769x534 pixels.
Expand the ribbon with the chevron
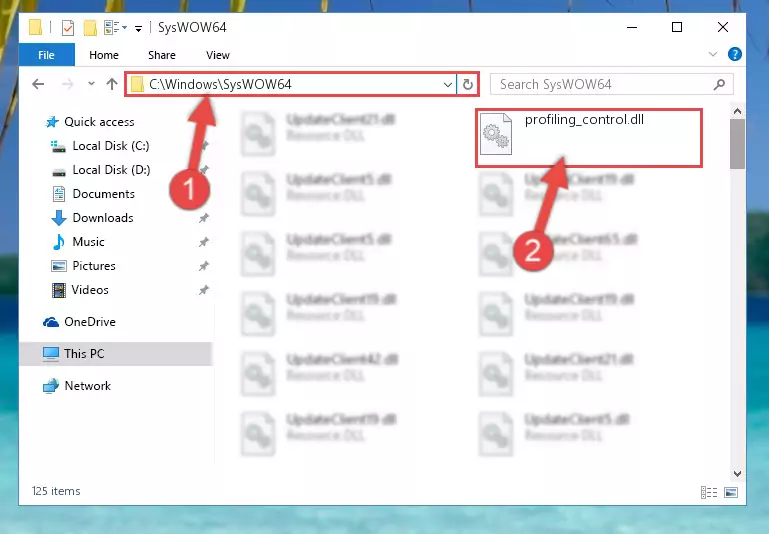713,54
